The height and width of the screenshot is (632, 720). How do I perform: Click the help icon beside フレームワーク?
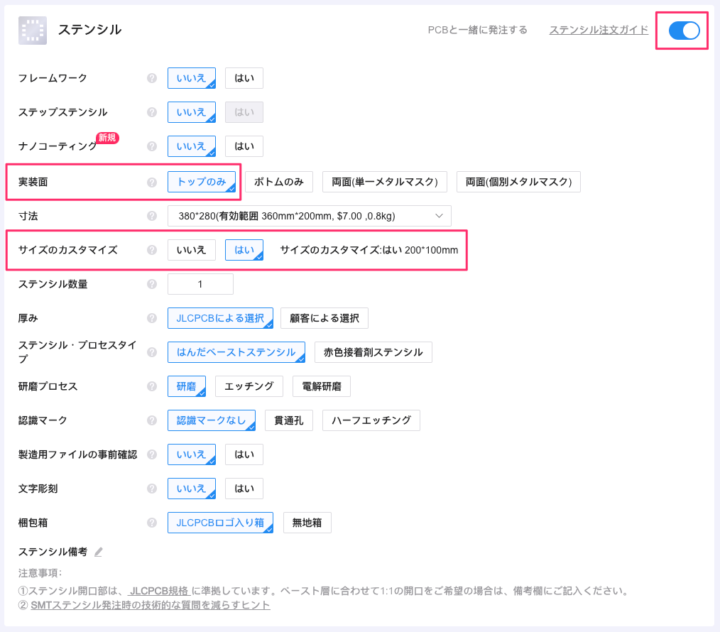pos(152,78)
